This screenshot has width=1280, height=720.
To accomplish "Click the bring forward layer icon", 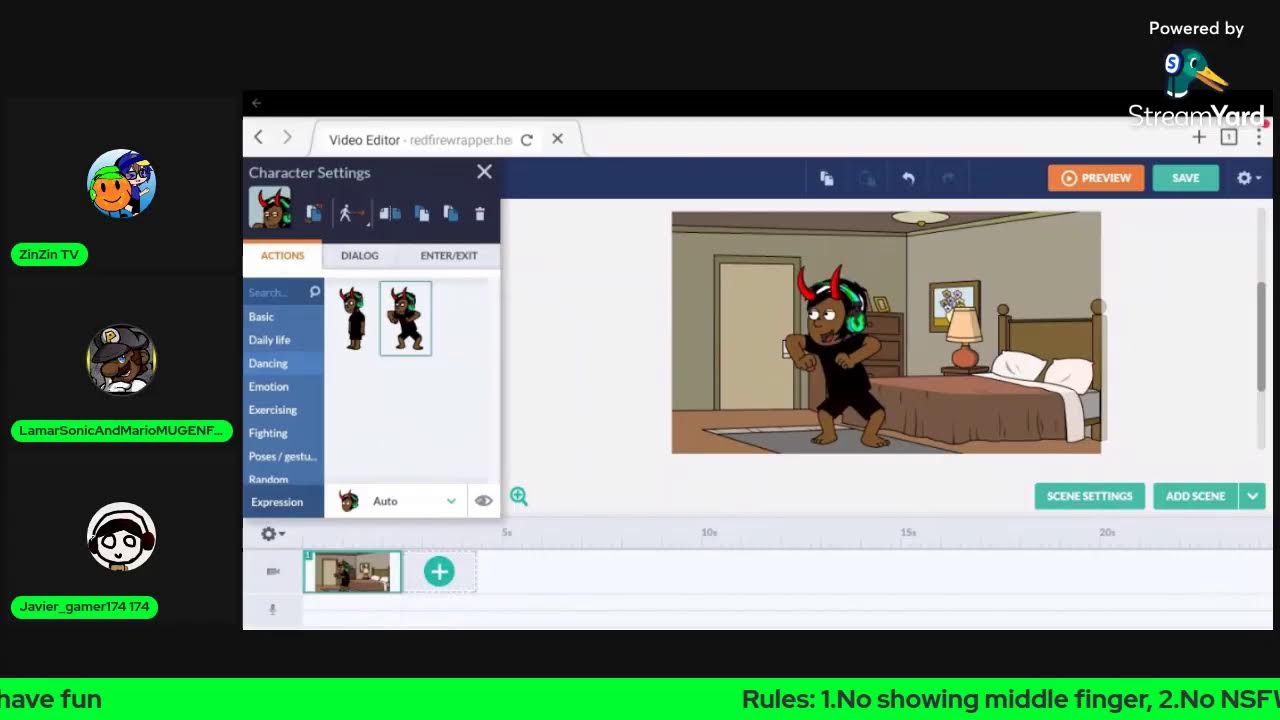I will [x=422, y=213].
